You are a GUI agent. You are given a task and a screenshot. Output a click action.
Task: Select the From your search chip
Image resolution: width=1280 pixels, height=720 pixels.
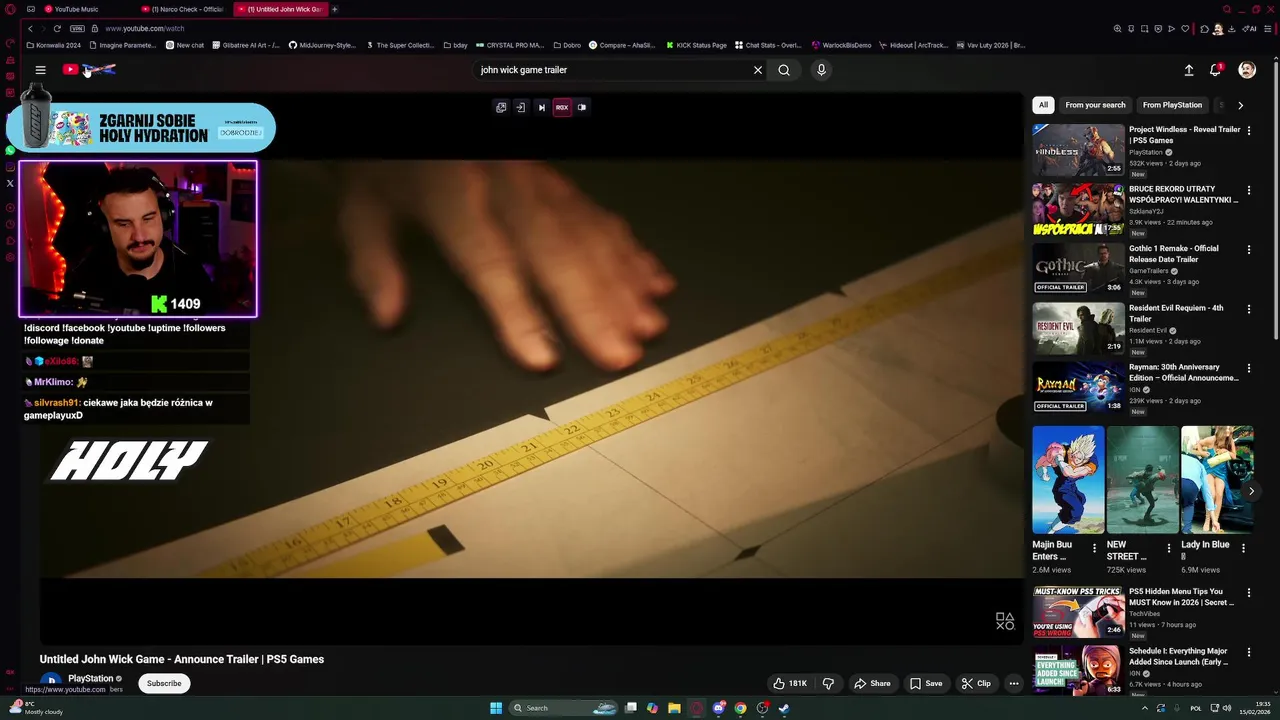1095,105
